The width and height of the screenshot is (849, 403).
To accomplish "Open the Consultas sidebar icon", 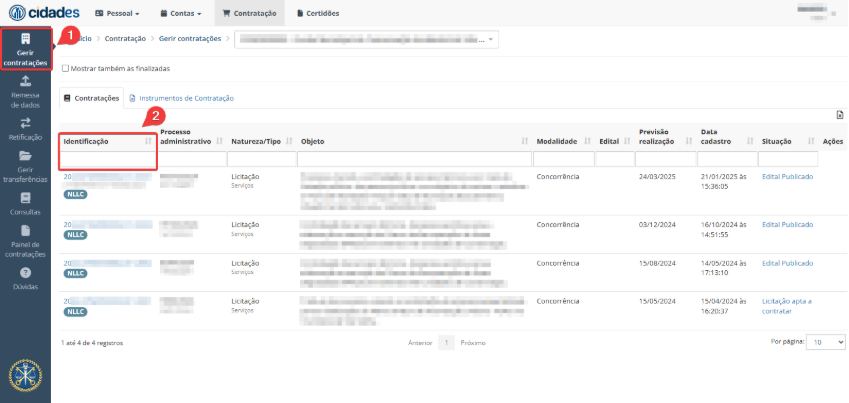I will coord(25,198).
